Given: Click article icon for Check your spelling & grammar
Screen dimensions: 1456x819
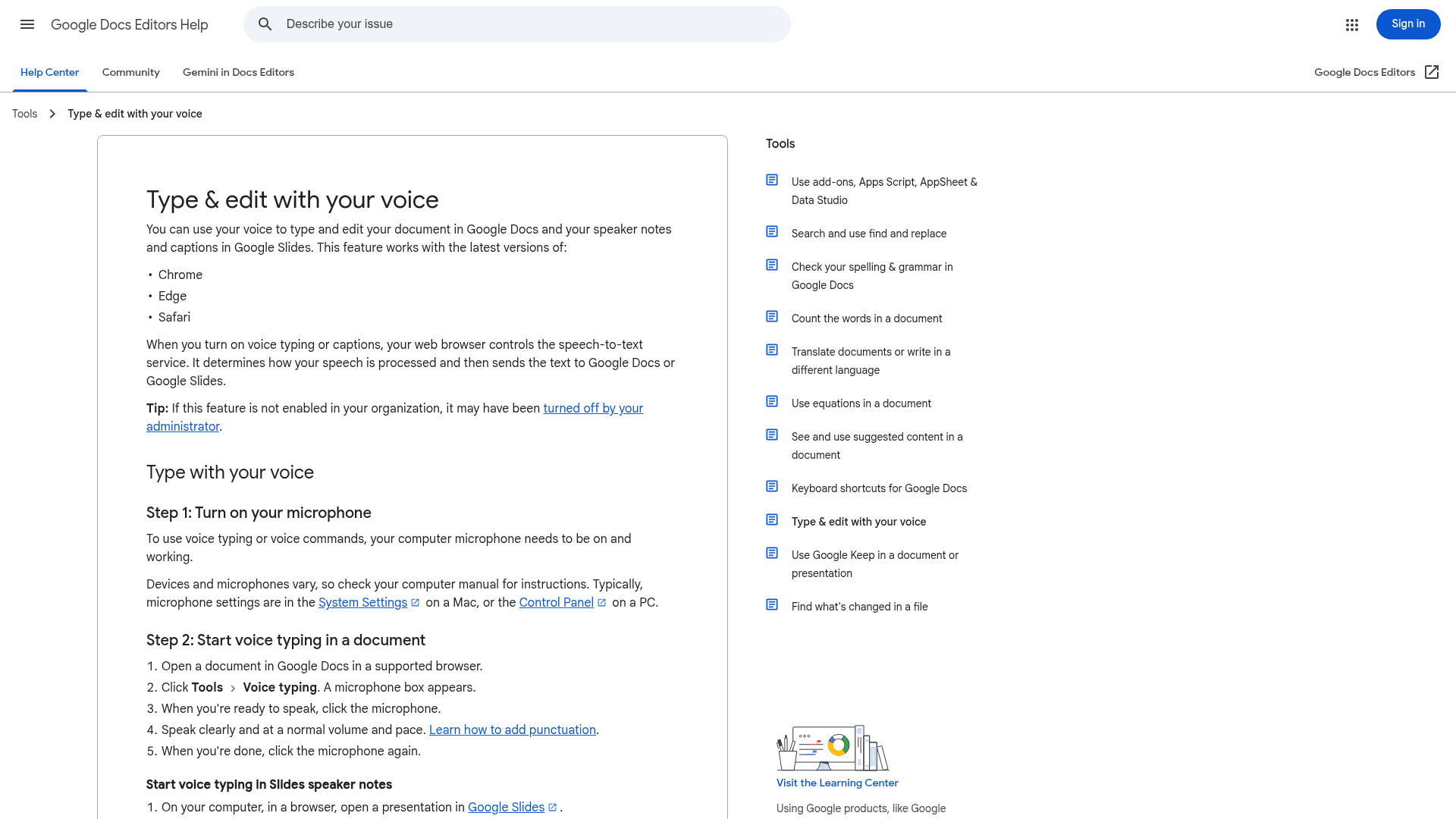Looking at the screenshot, I should point(772,265).
